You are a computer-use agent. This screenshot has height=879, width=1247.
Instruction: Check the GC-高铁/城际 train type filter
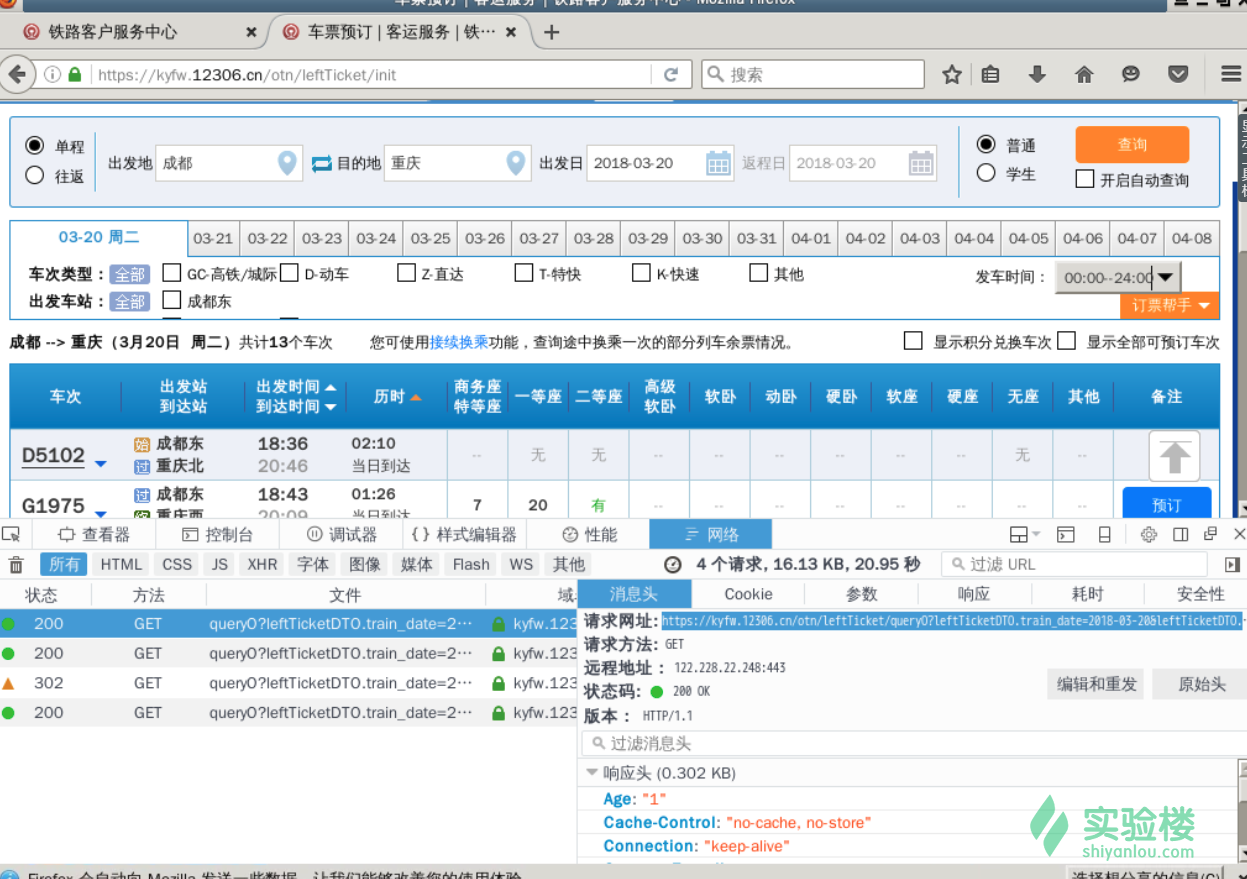pos(172,274)
